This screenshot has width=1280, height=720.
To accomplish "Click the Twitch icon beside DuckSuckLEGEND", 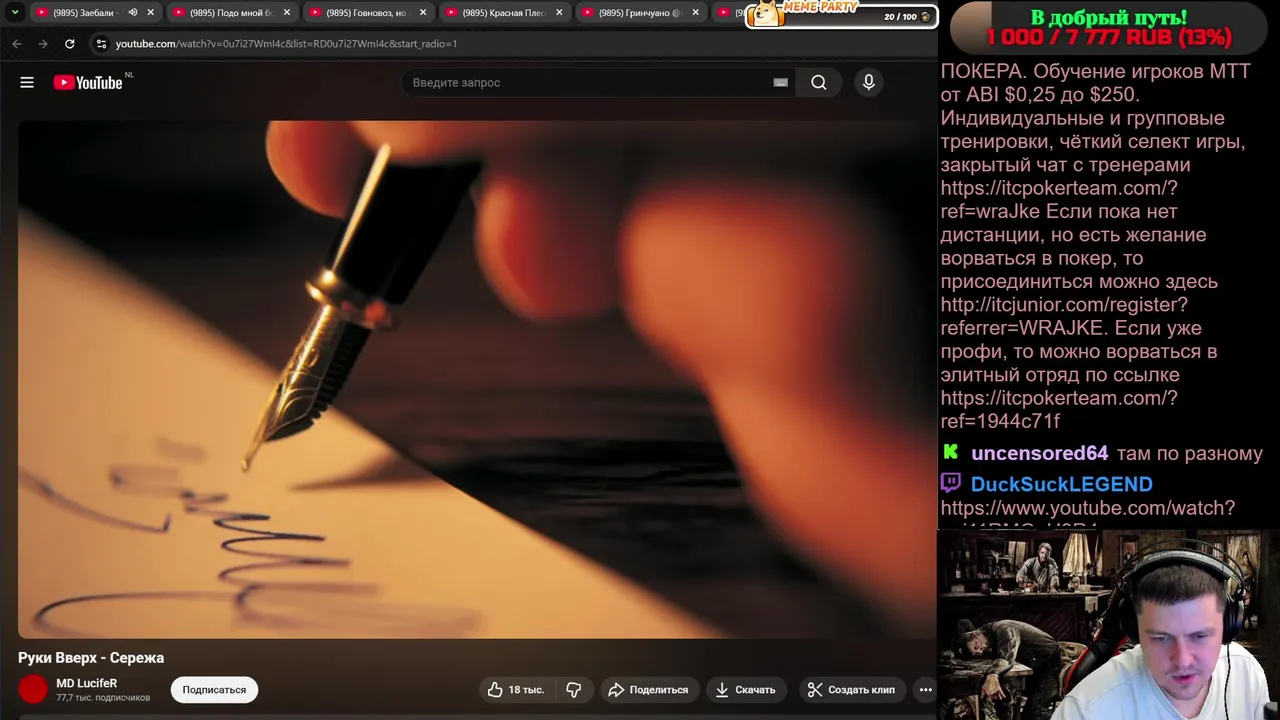I will point(951,483).
